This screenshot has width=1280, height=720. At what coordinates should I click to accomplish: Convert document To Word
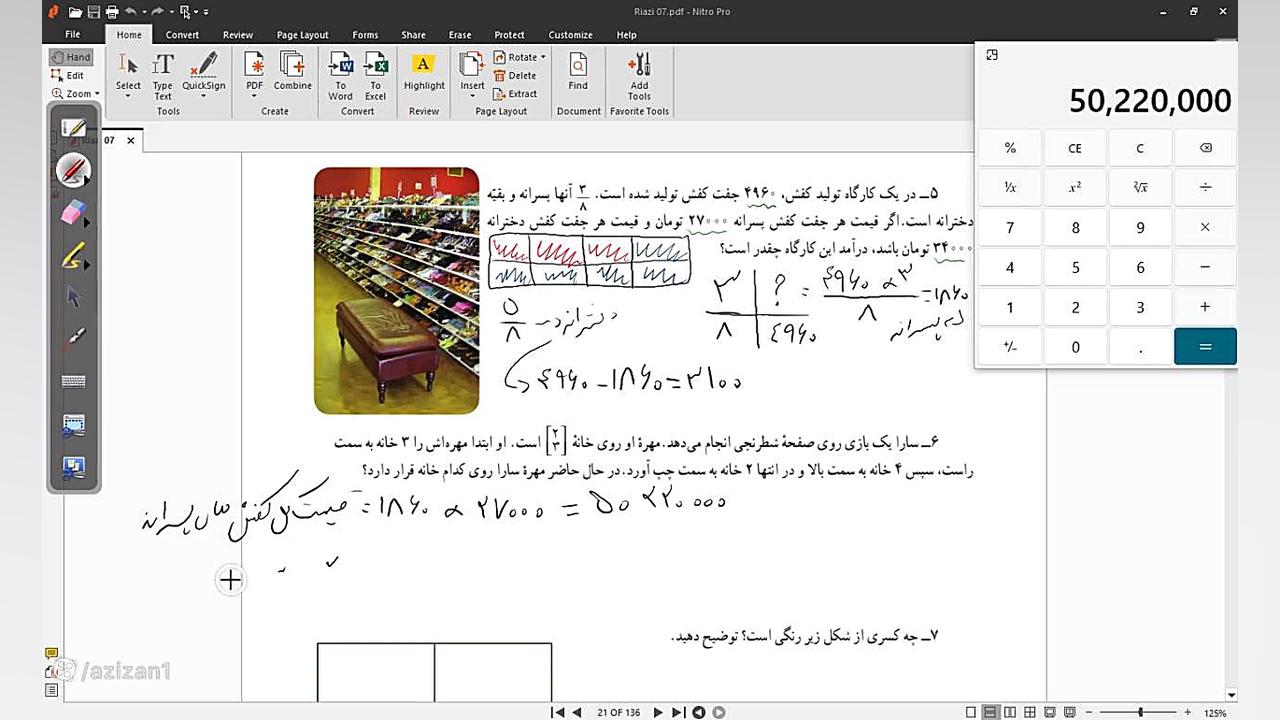(x=340, y=76)
